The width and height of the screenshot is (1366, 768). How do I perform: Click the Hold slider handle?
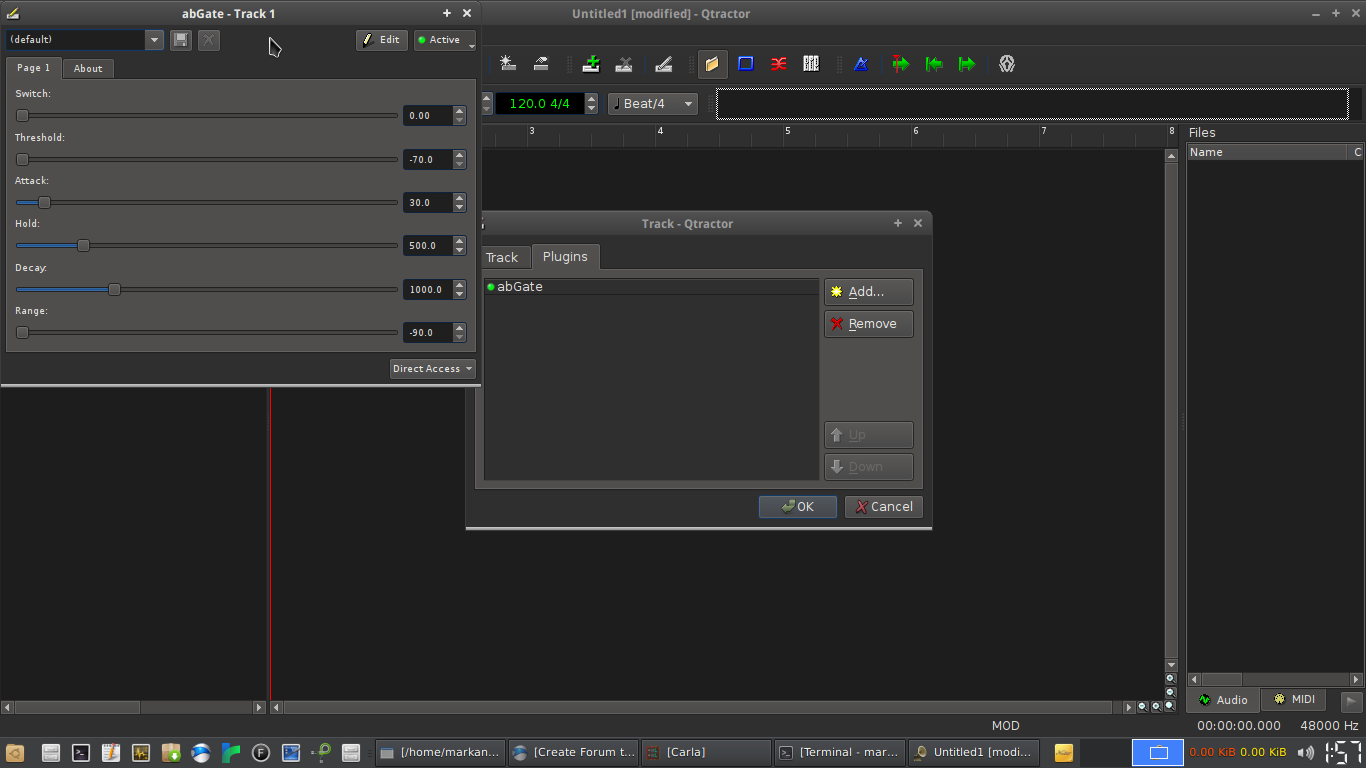[x=84, y=245]
